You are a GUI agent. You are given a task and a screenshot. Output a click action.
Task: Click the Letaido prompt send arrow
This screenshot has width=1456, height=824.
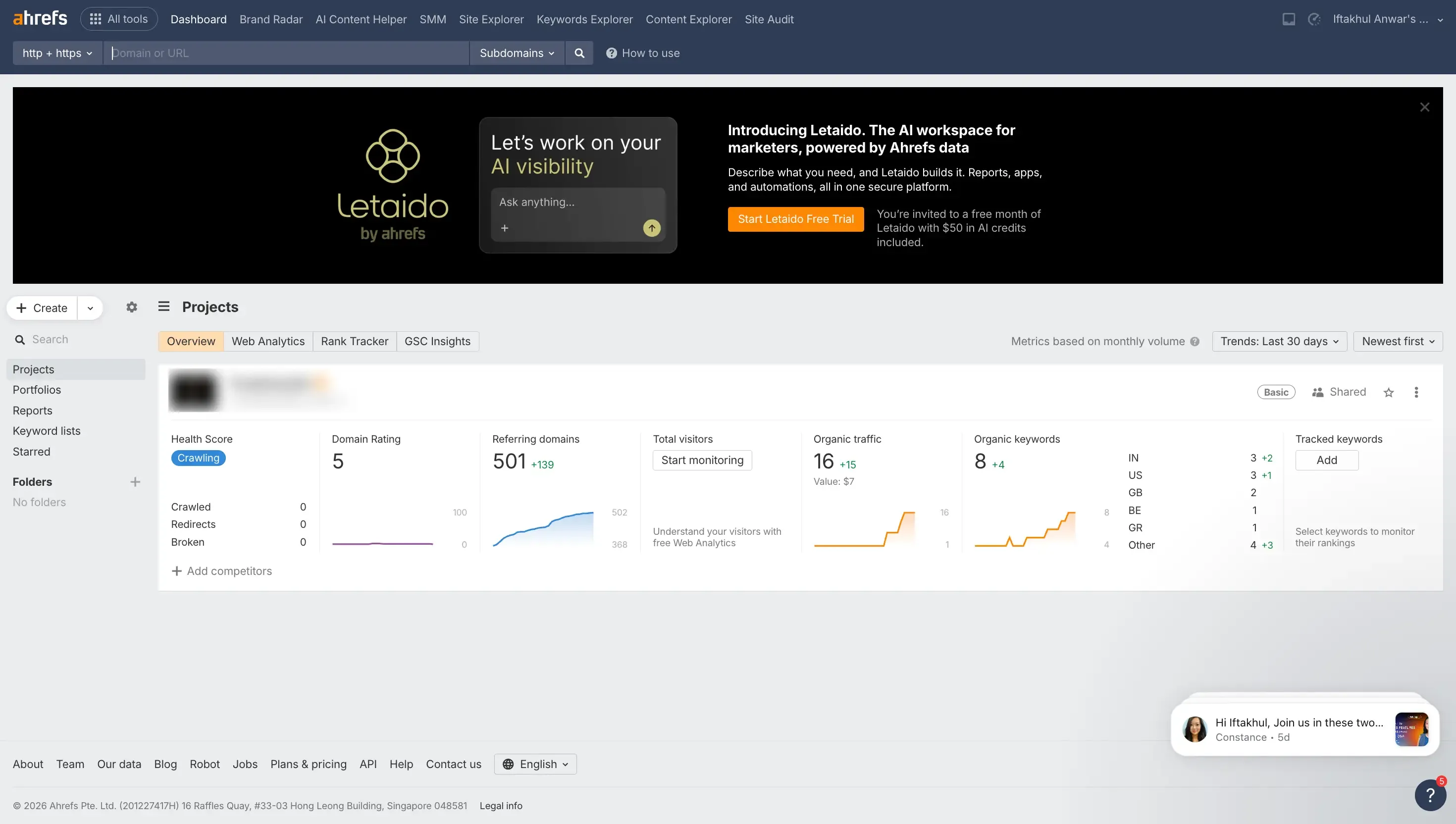[651, 227]
